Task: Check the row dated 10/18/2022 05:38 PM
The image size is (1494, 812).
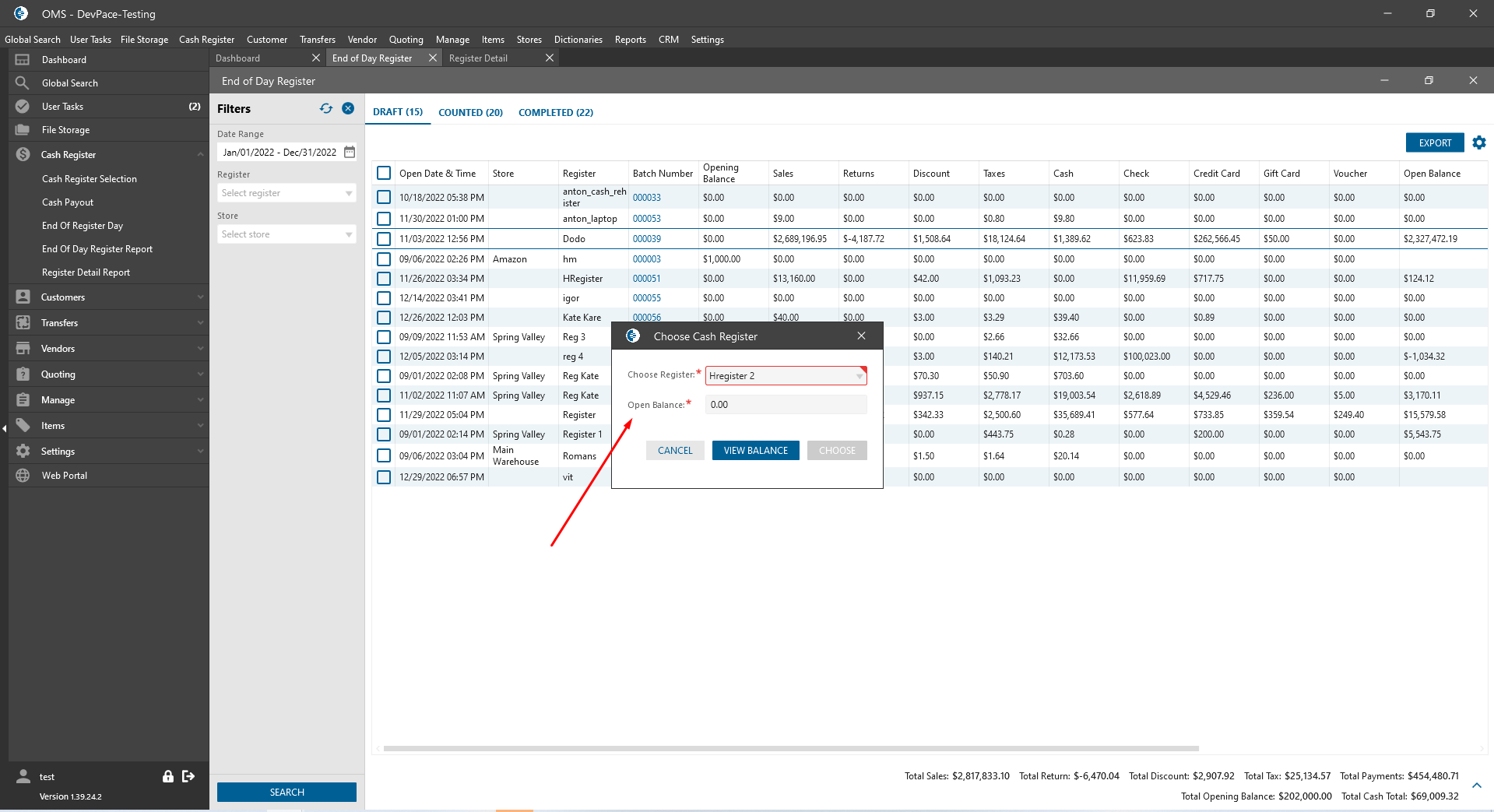Action: click(384, 198)
